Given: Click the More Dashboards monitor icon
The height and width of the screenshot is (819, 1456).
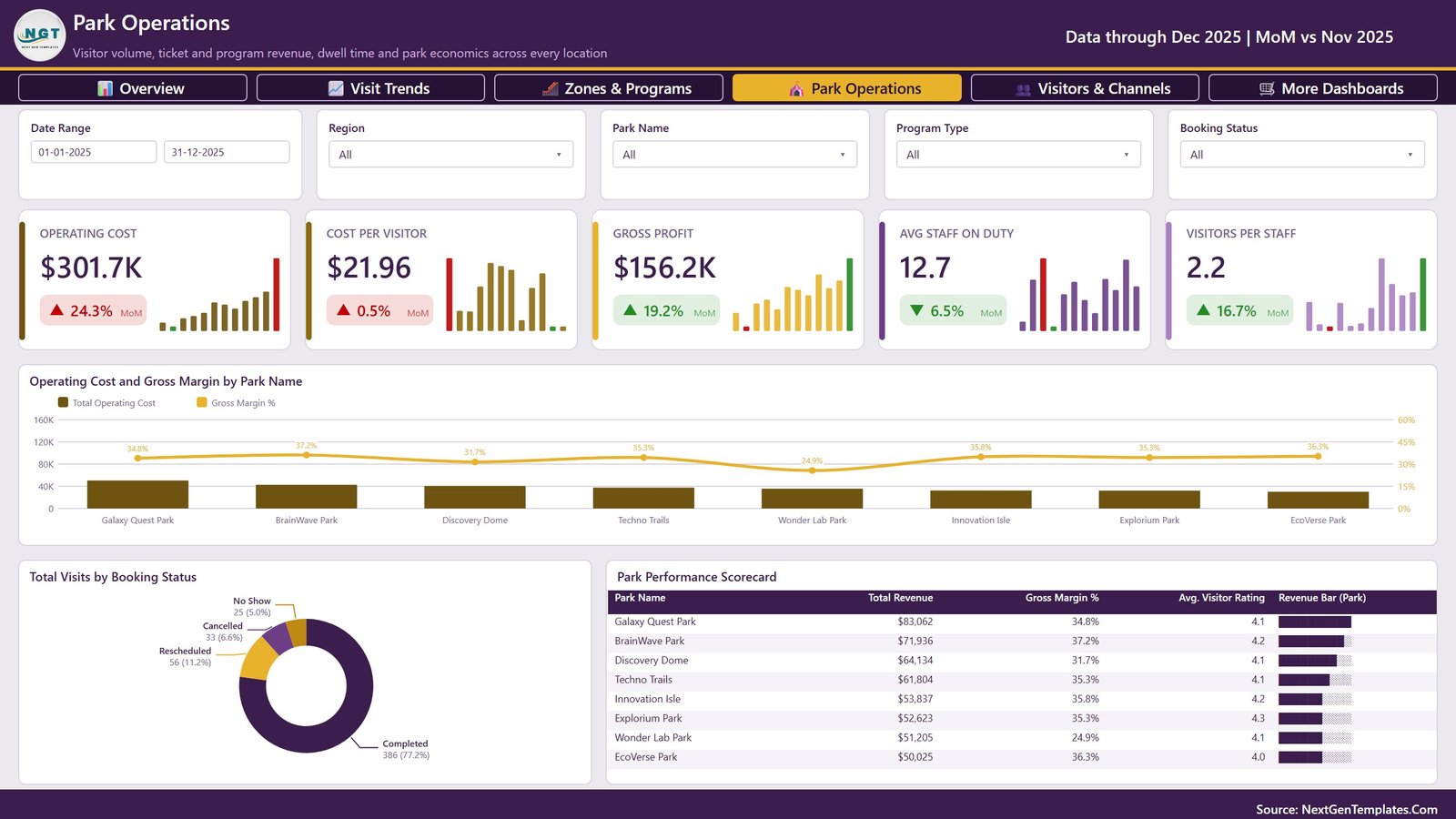Looking at the screenshot, I should pyautogui.click(x=1267, y=88).
